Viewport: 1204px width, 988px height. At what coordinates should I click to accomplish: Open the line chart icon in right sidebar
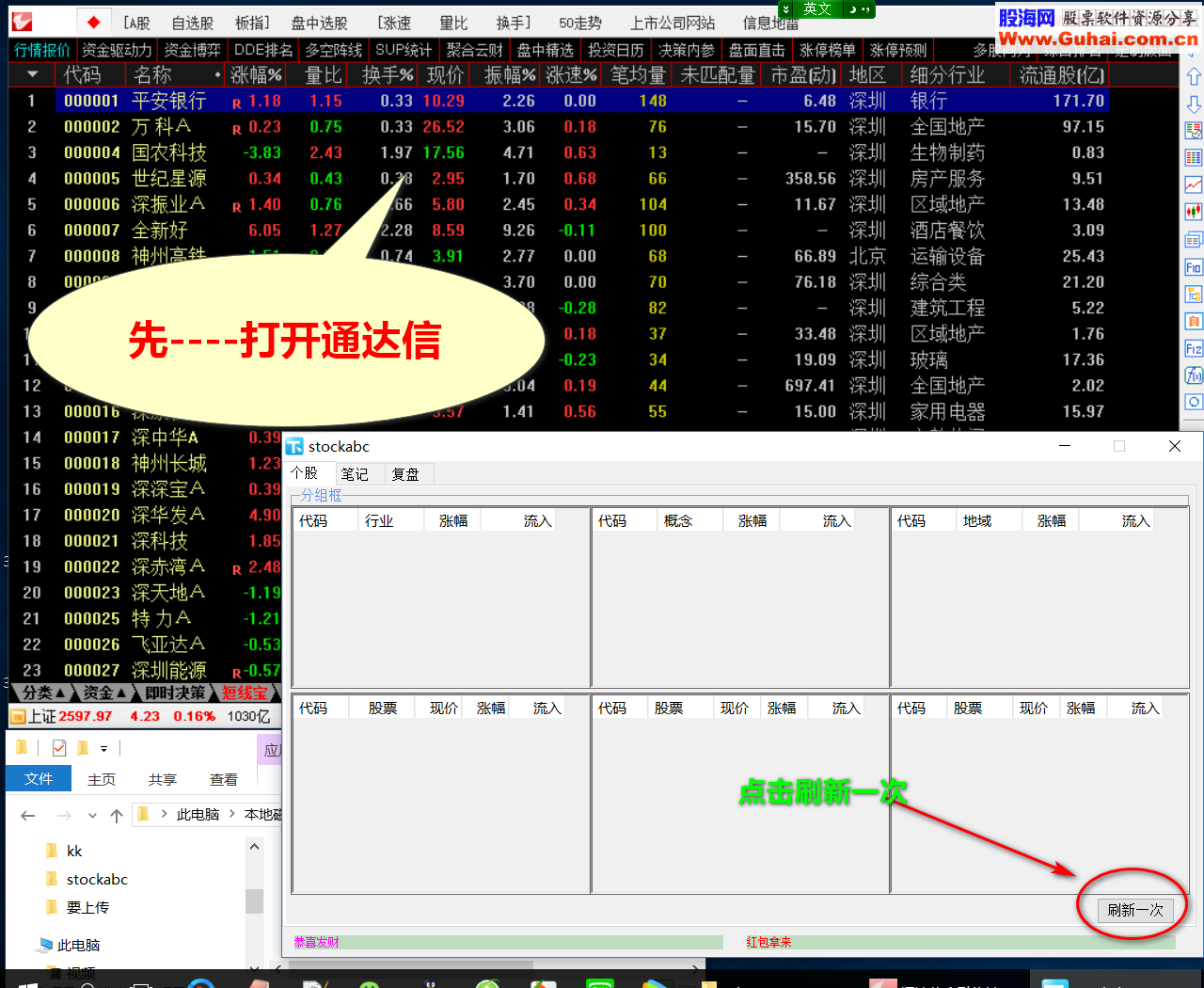[x=1194, y=185]
